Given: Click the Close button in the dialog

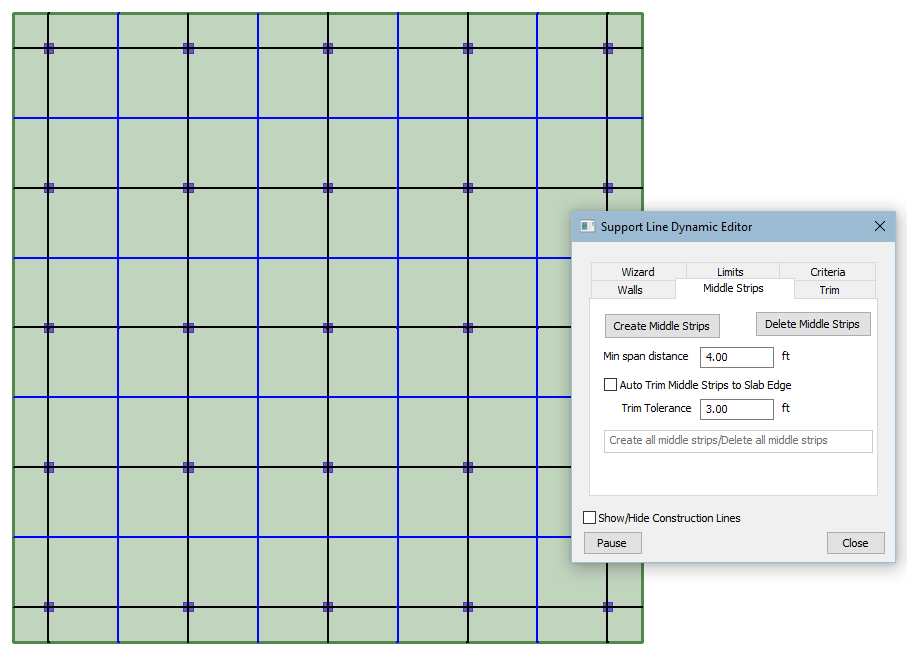Looking at the screenshot, I should point(855,543).
